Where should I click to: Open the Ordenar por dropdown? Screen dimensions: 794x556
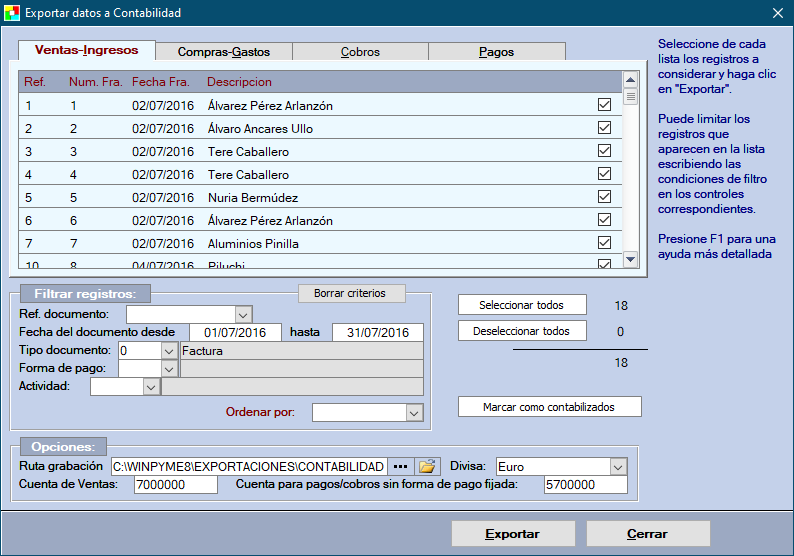(414, 412)
